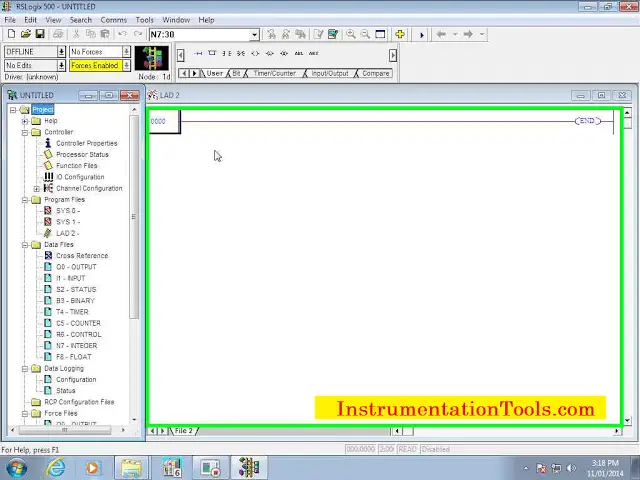Select rung number 0000

click(158, 121)
